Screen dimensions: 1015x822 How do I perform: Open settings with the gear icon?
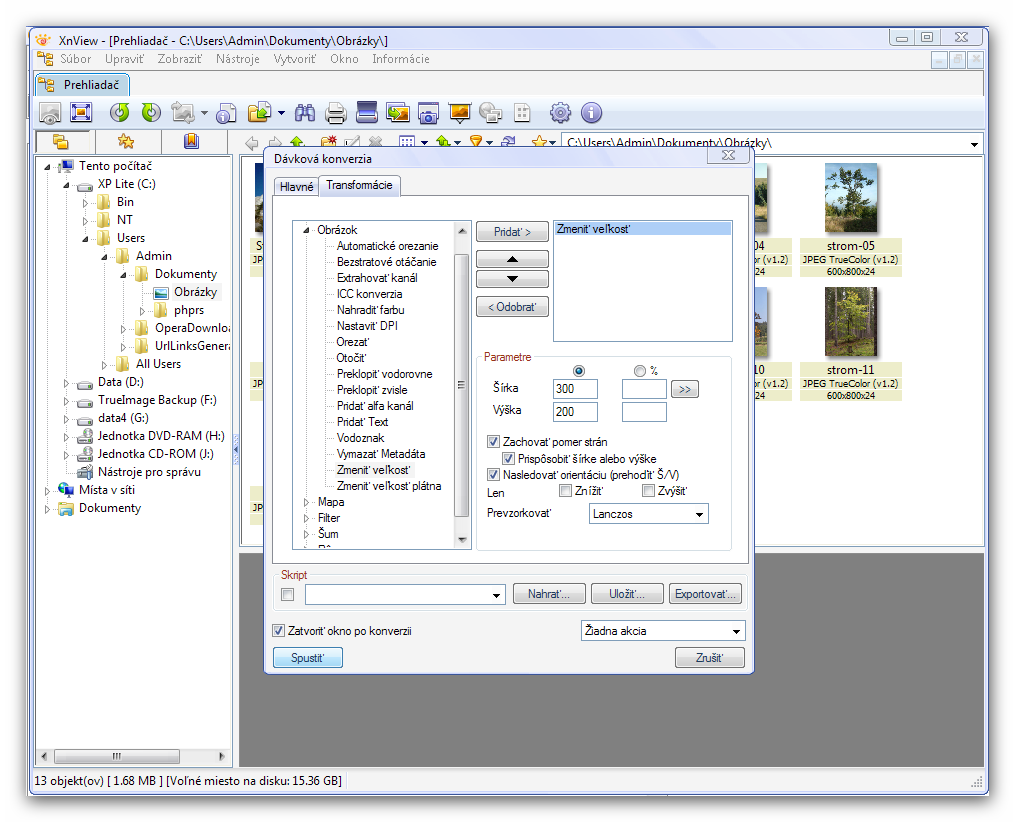560,113
